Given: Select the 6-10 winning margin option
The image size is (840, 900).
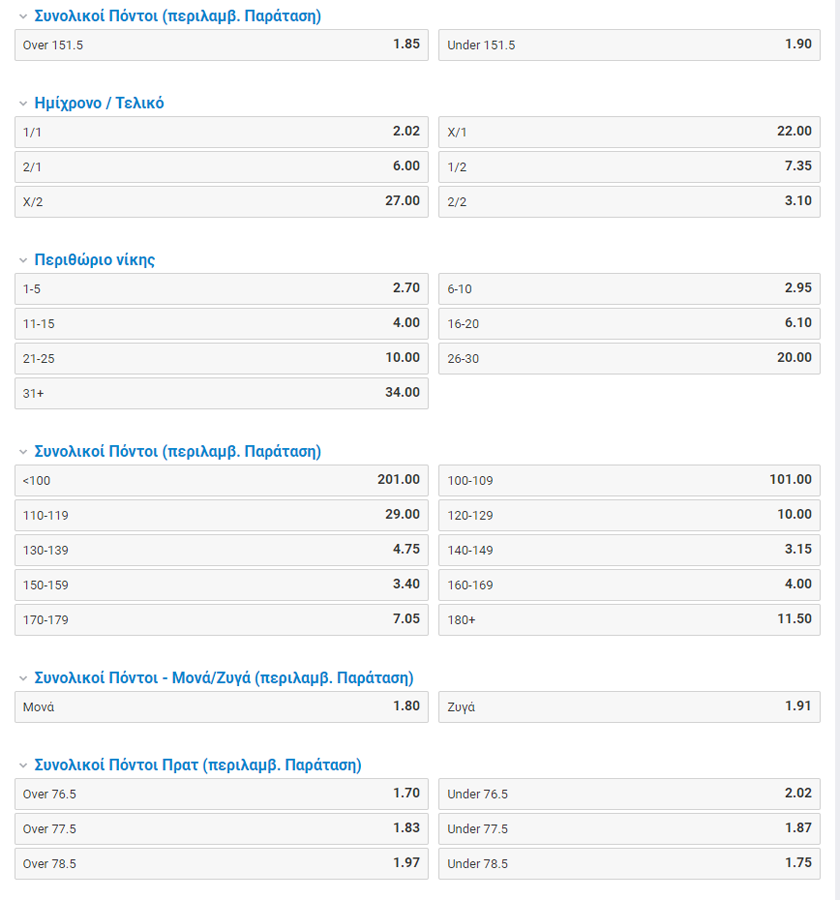Looking at the screenshot, I should [629, 289].
